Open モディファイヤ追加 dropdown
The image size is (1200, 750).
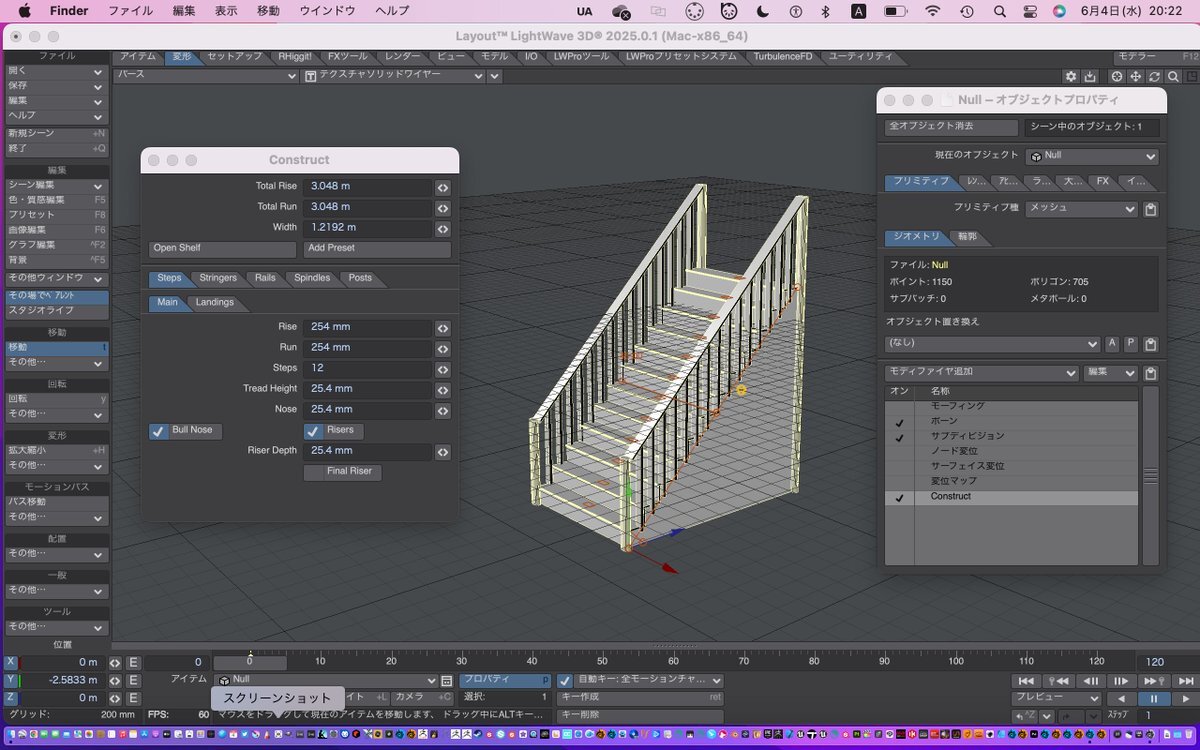[x=982, y=373]
